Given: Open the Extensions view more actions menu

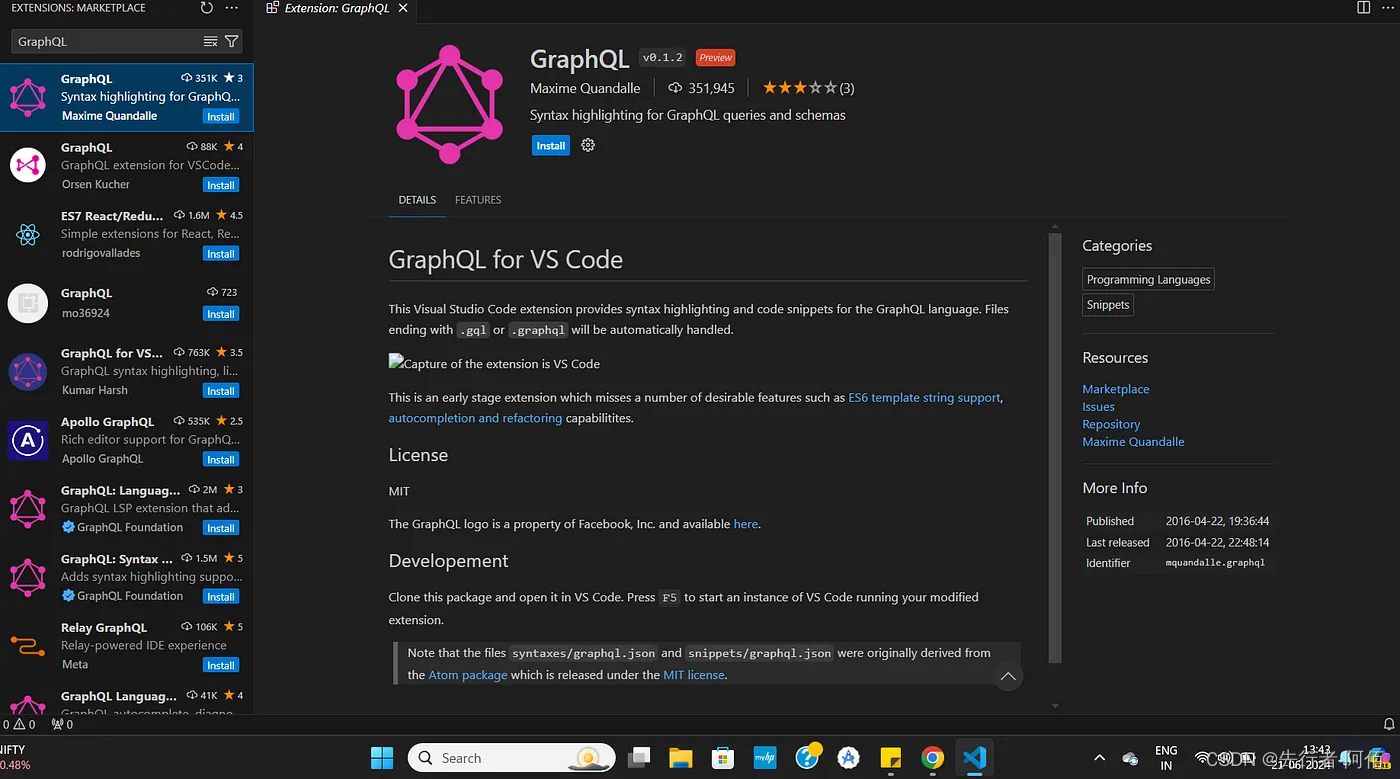Looking at the screenshot, I should 231,7.
